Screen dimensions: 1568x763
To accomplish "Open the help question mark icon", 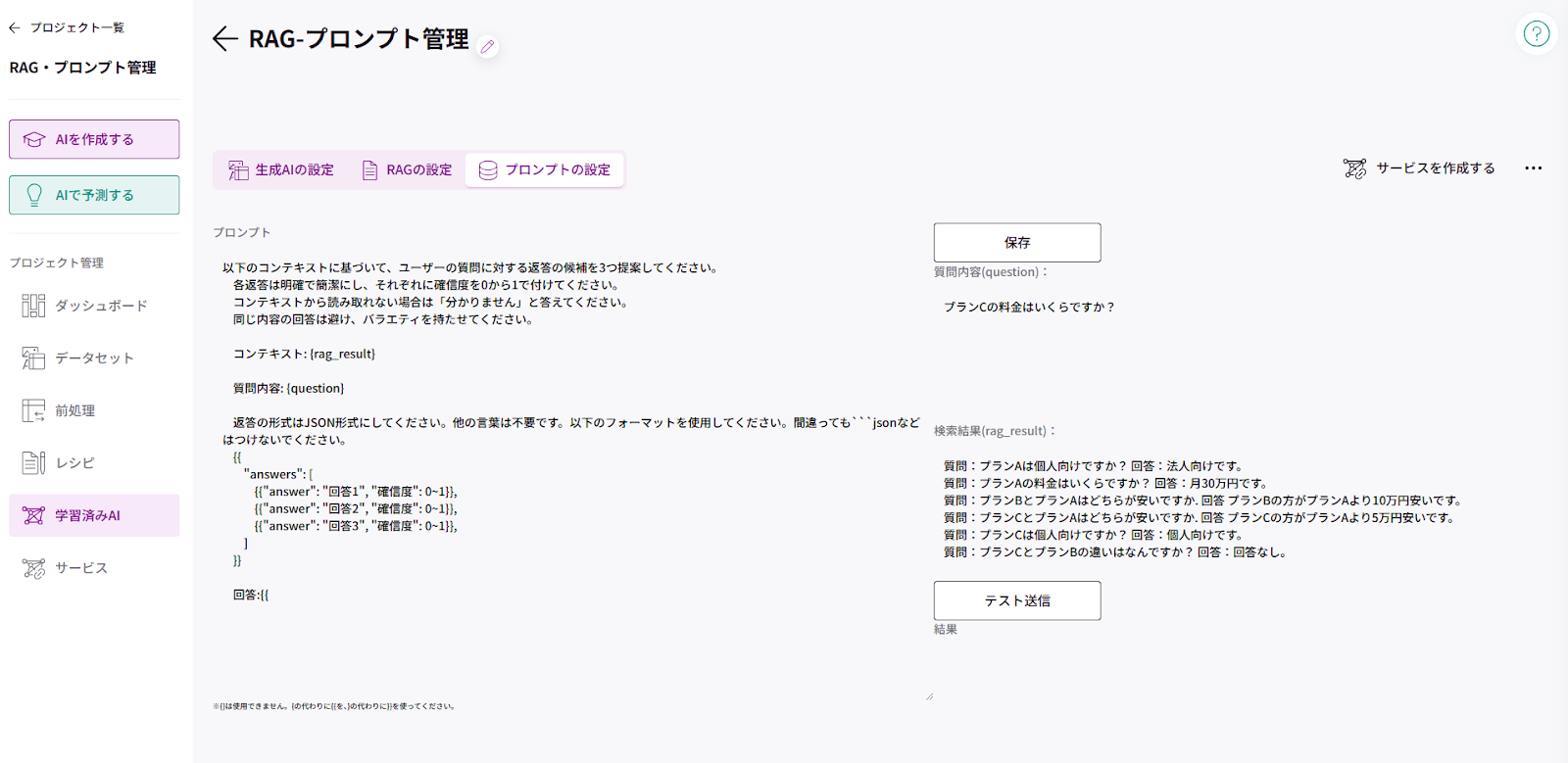I will coord(1536,33).
